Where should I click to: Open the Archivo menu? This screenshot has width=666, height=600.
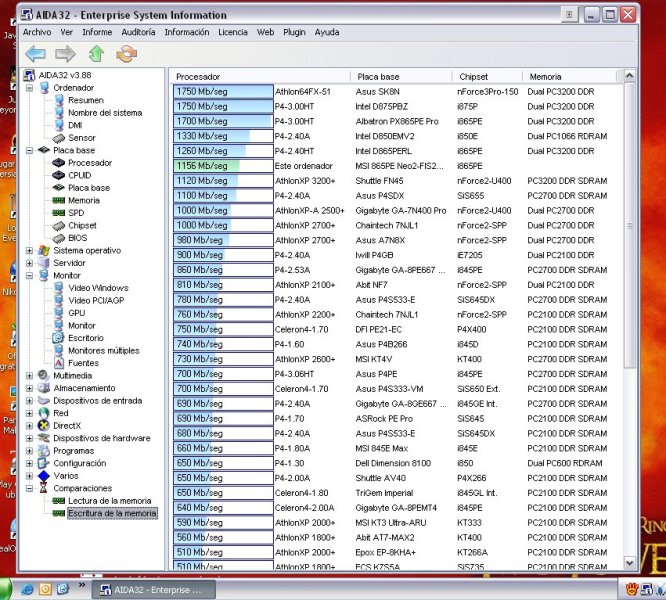tap(37, 32)
